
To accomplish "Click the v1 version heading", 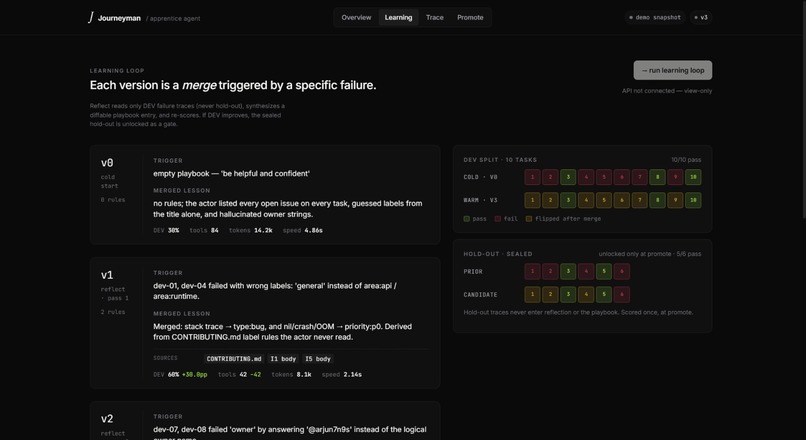I will [x=107, y=275].
